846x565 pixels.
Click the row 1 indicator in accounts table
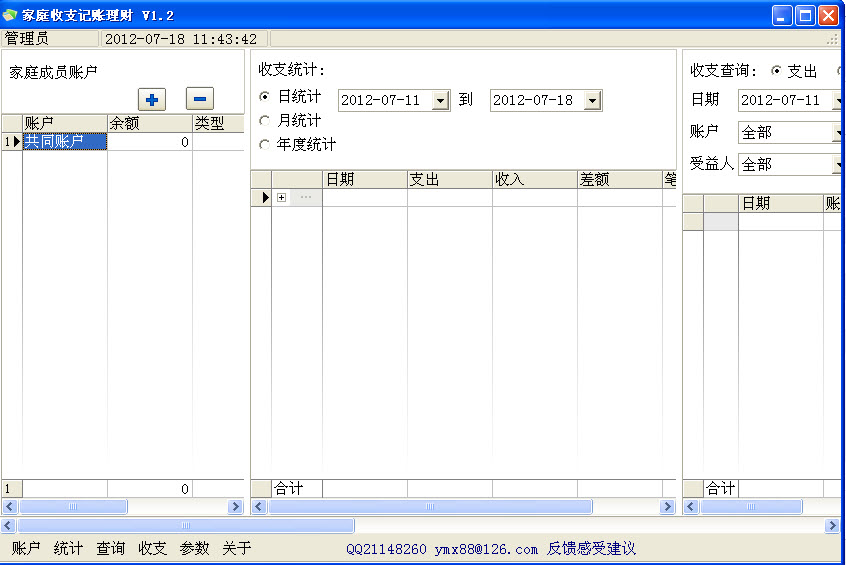[12, 141]
